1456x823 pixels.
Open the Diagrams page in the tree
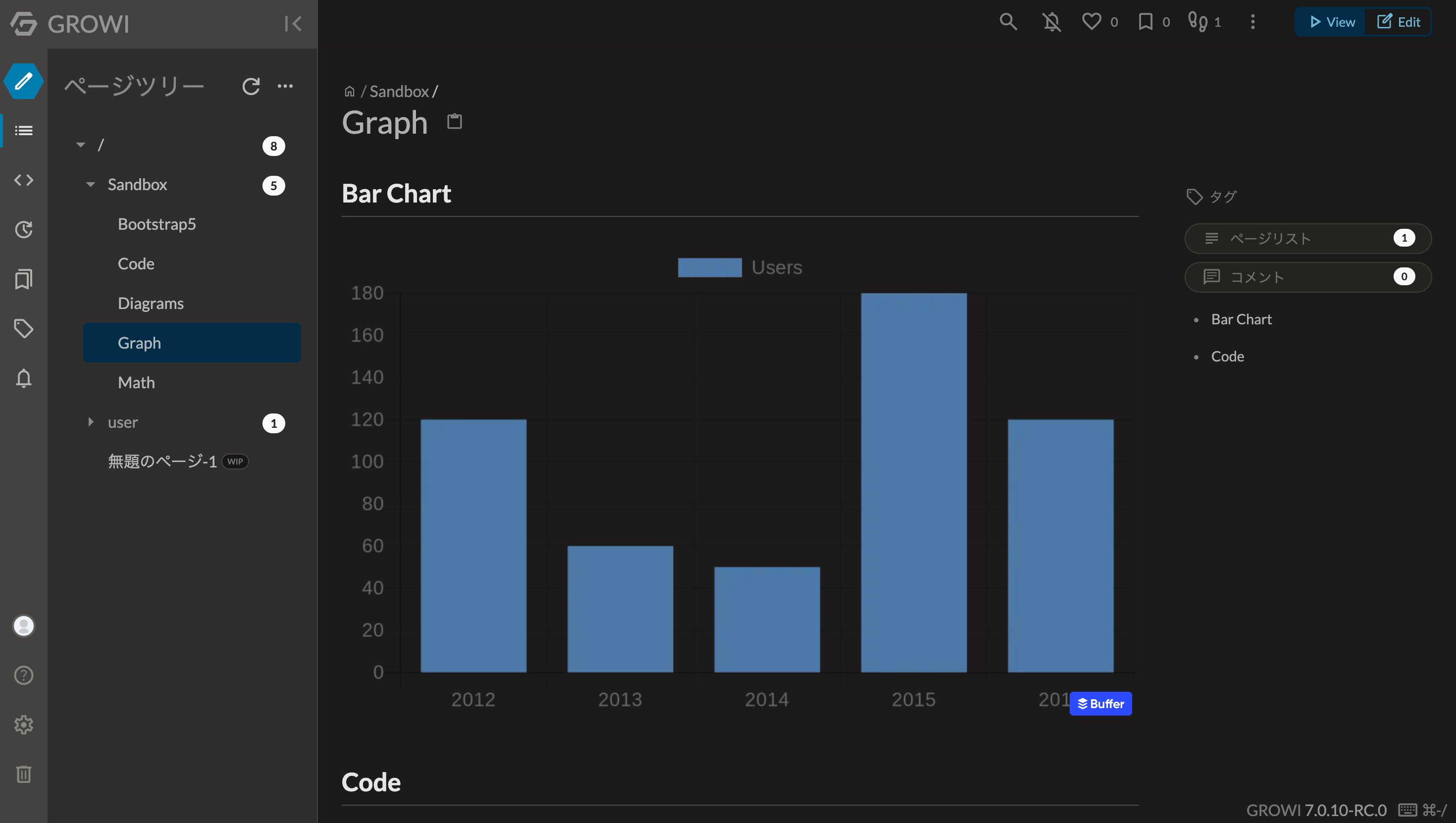point(151,304)
